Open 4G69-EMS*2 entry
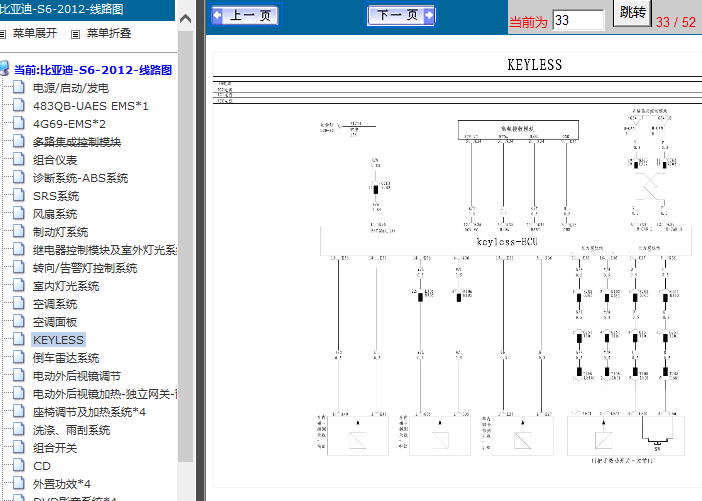Screen dimensions: 702x501 (x=69, y=124)
